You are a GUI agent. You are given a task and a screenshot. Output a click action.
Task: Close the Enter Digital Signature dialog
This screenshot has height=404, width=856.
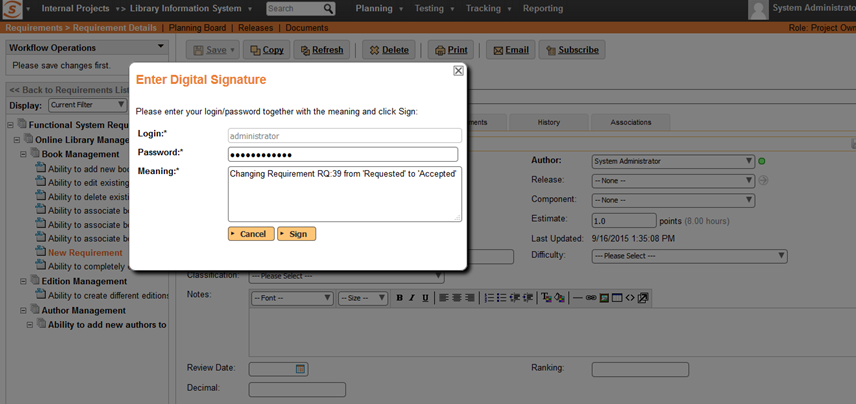coord(458,71)
